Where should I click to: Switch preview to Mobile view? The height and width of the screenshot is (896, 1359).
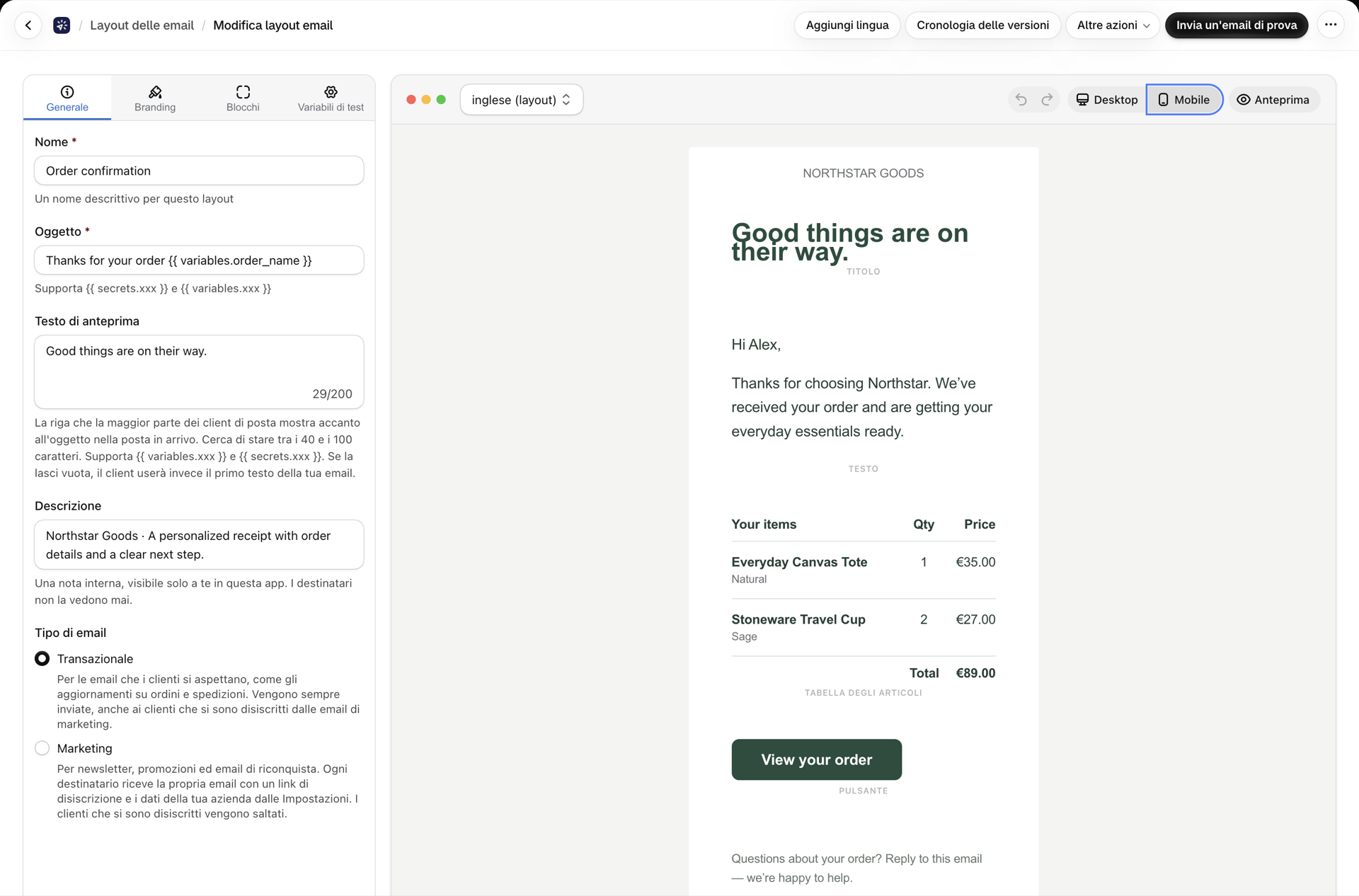click(x=1184, y=100)
